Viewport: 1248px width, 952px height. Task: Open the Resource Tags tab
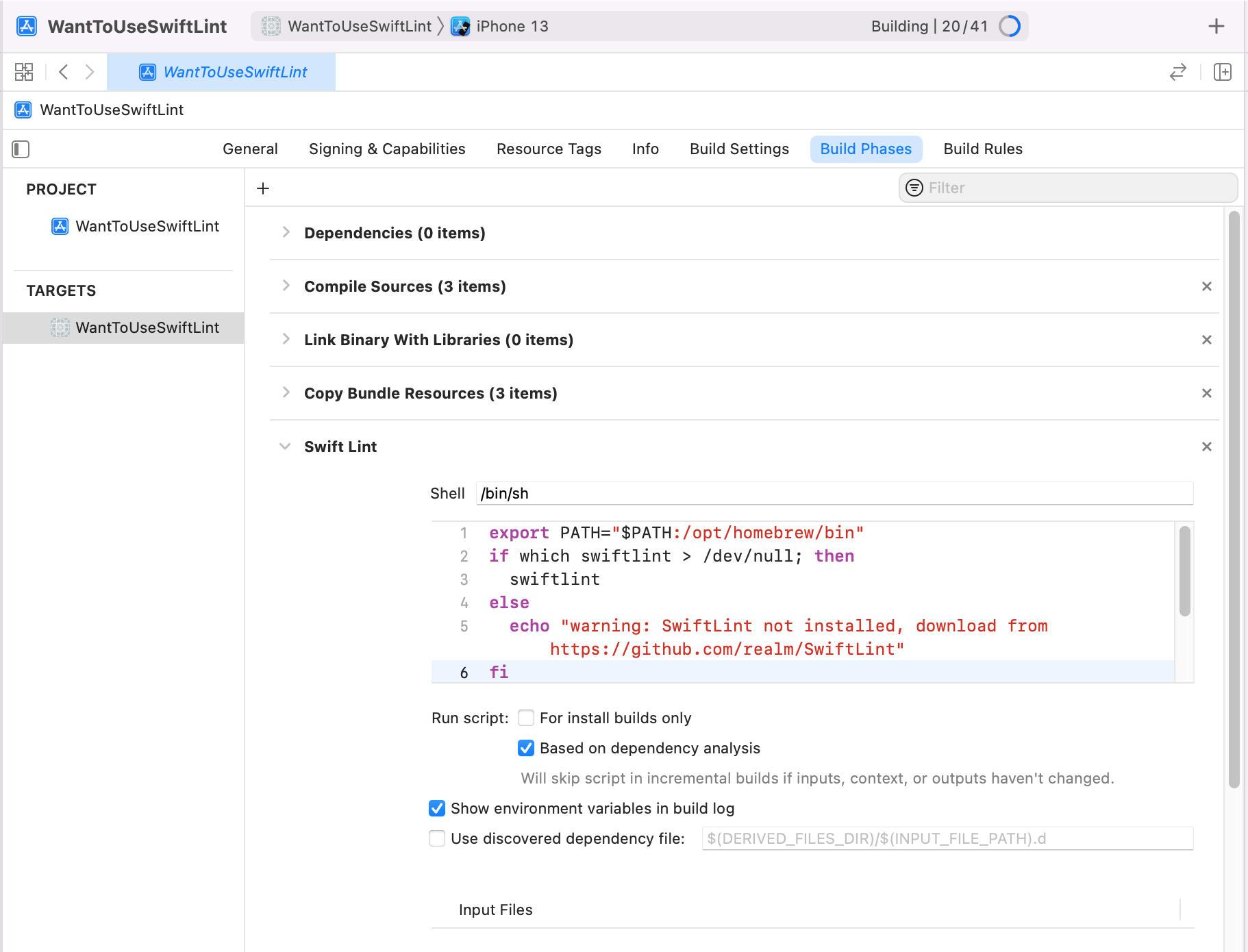pyautogui.click(x=549, y=149)
